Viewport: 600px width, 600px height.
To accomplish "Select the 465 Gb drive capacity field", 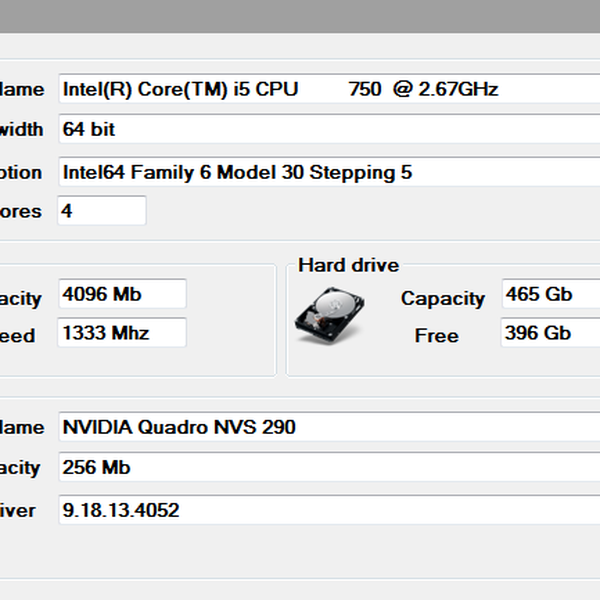I will pyautogui.click(x=550, y=294).
